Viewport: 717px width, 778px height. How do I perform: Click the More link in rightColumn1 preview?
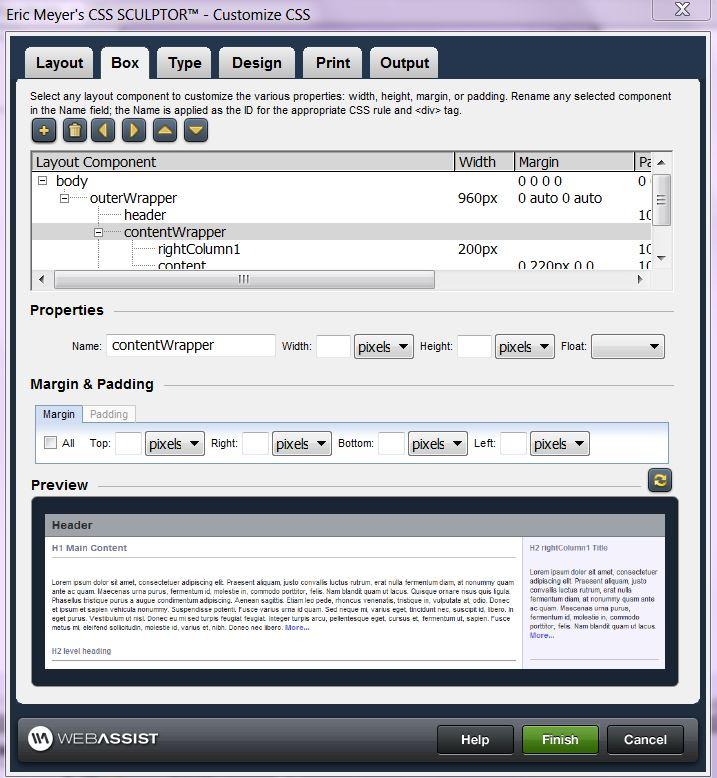[x=541, y=636]
